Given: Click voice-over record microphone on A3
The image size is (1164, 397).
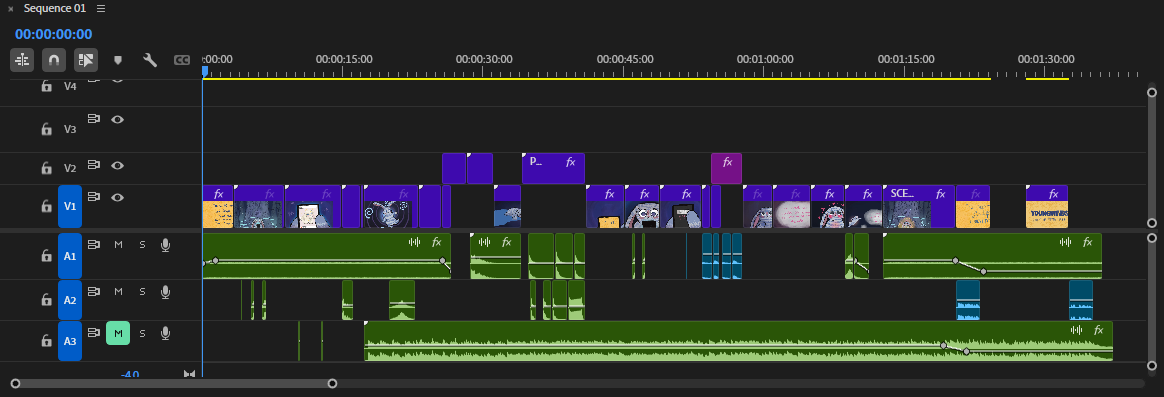Looking at the screenshot, I should (x=166, y=333).
